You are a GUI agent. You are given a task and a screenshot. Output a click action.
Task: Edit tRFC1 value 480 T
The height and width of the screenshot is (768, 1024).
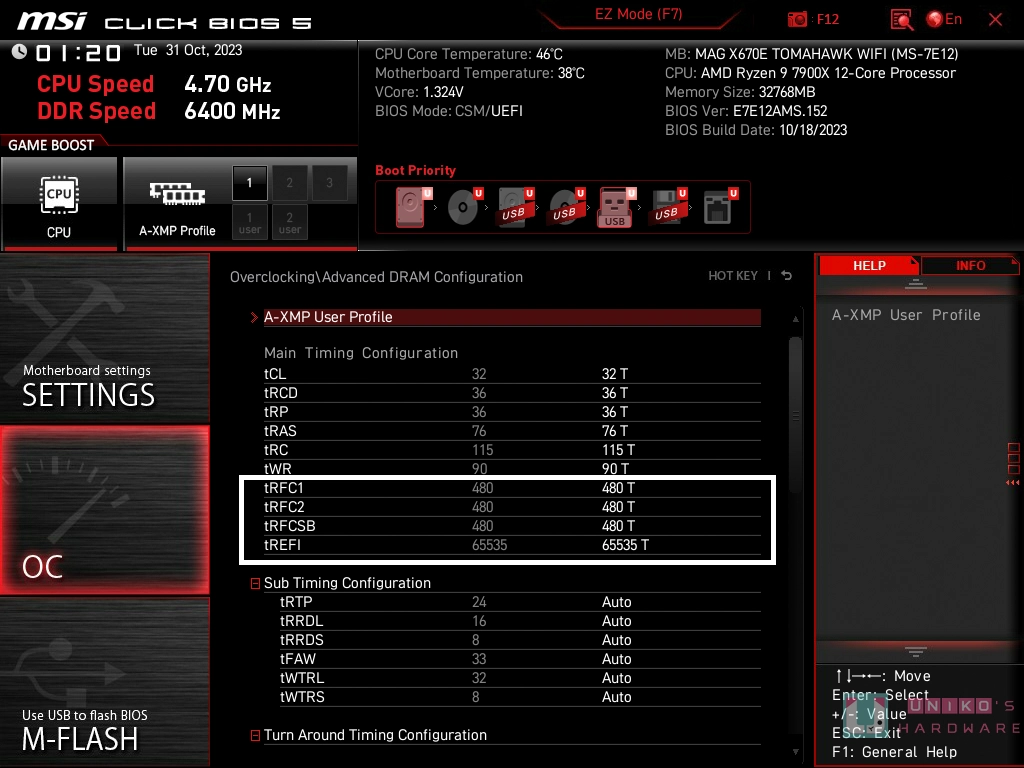(x=618, y=488)
